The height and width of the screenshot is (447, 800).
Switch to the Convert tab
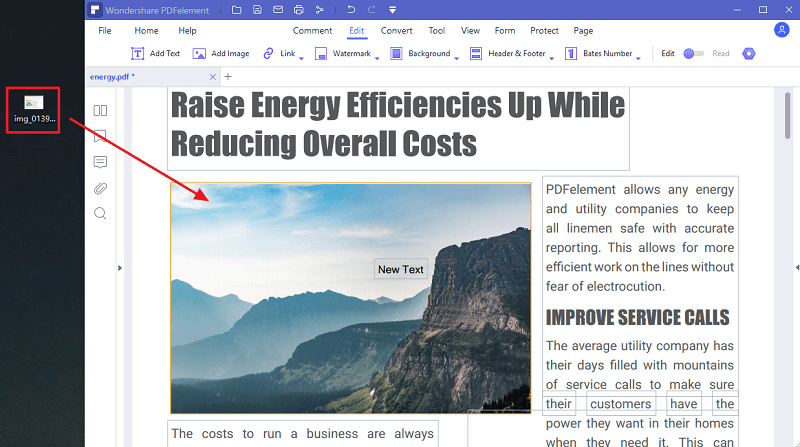[396, 31]
